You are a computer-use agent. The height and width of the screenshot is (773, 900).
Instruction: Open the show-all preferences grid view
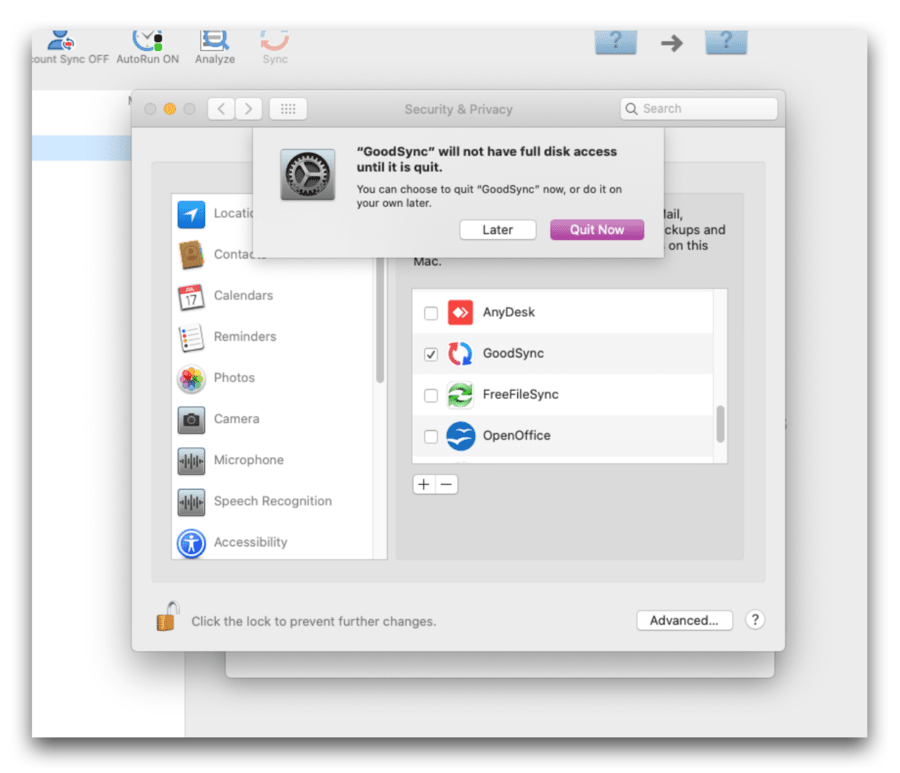(287, 108)
